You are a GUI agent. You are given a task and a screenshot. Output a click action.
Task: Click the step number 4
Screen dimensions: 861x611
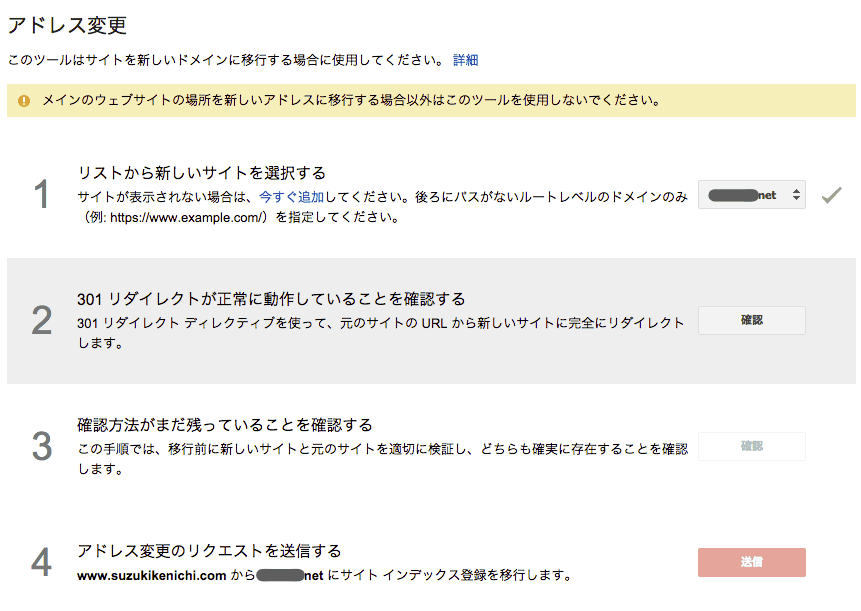(x=41, y=563)
